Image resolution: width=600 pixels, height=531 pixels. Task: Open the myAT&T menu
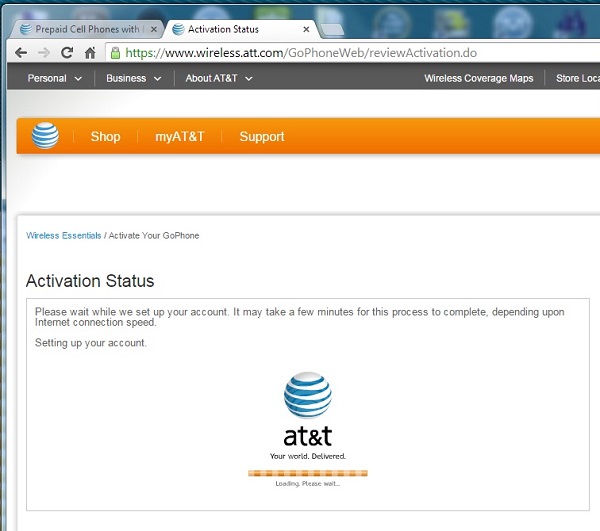179,137
